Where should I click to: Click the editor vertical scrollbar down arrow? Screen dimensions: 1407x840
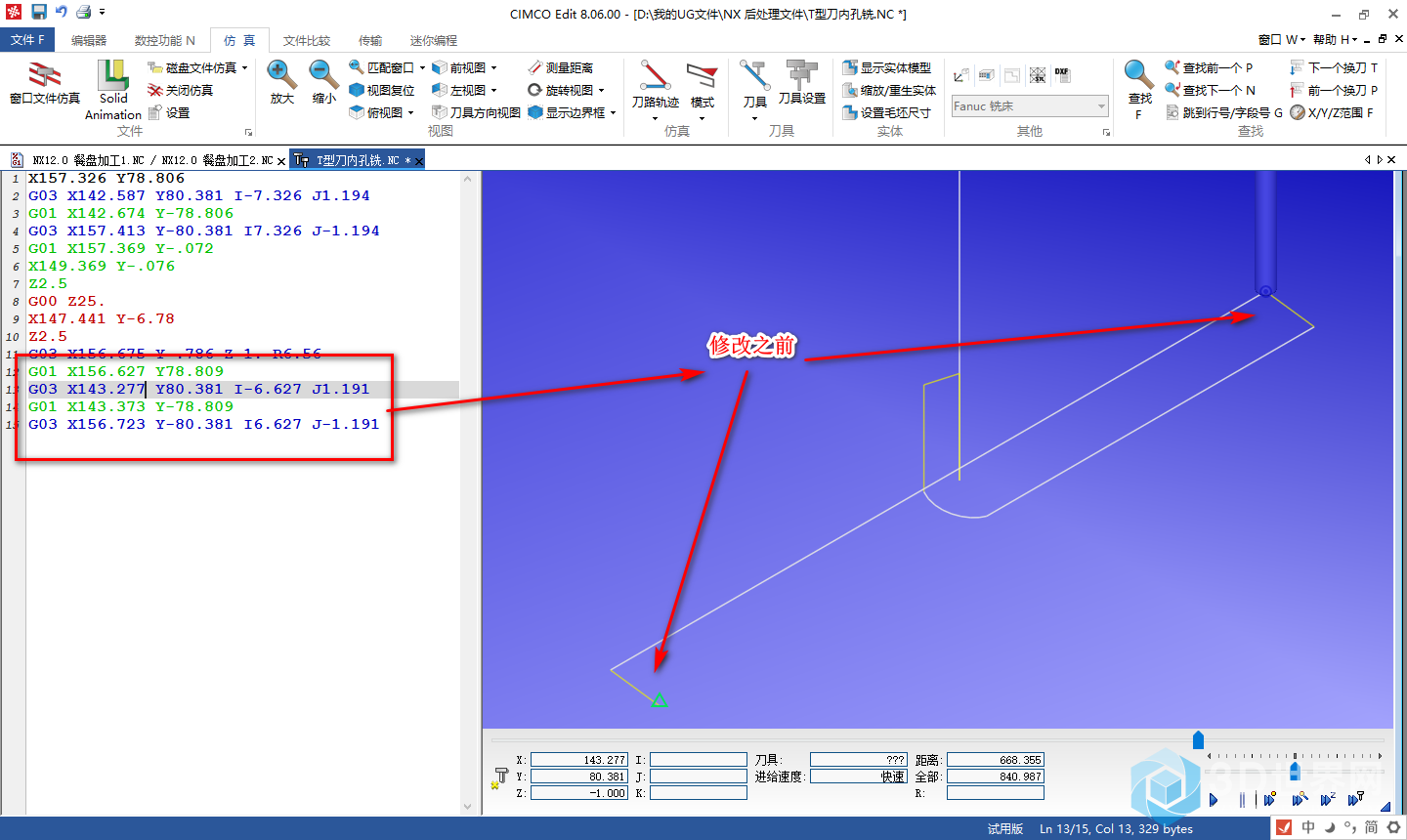click(467, 807)
